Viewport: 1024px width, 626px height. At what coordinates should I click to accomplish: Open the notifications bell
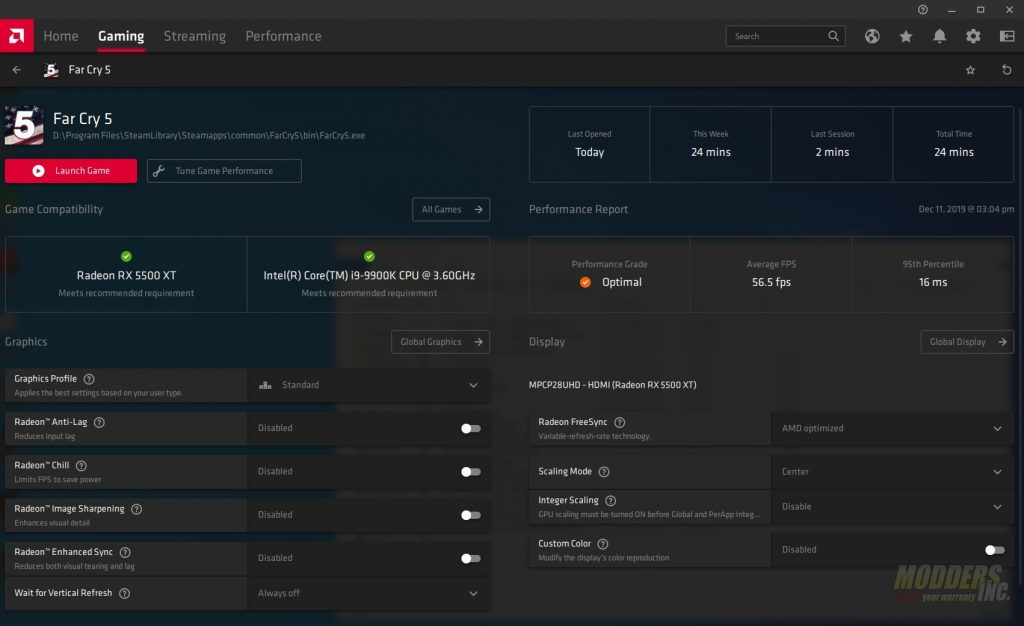point(939,36)
